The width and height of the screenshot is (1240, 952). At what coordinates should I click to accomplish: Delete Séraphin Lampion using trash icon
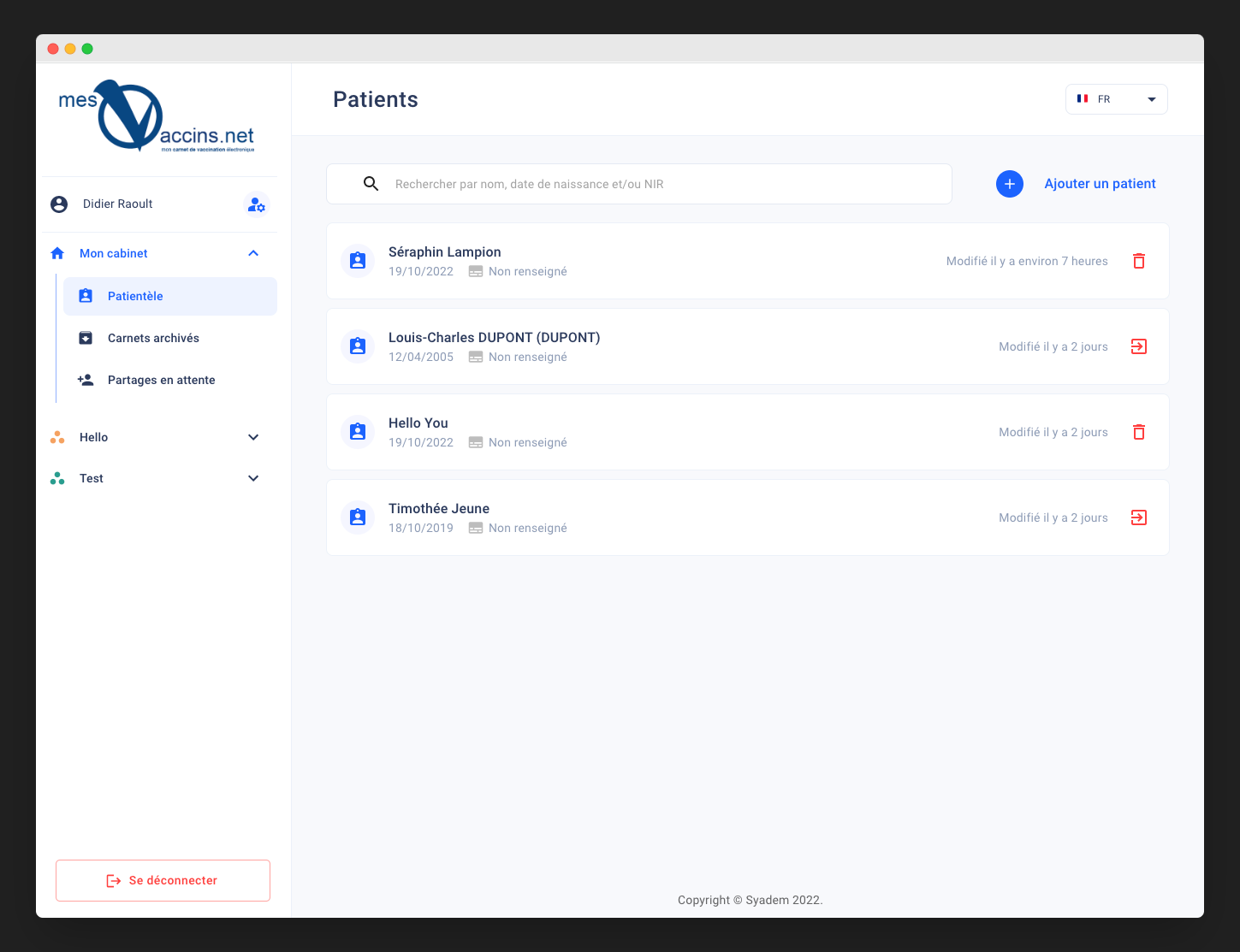click(1138, 260)
